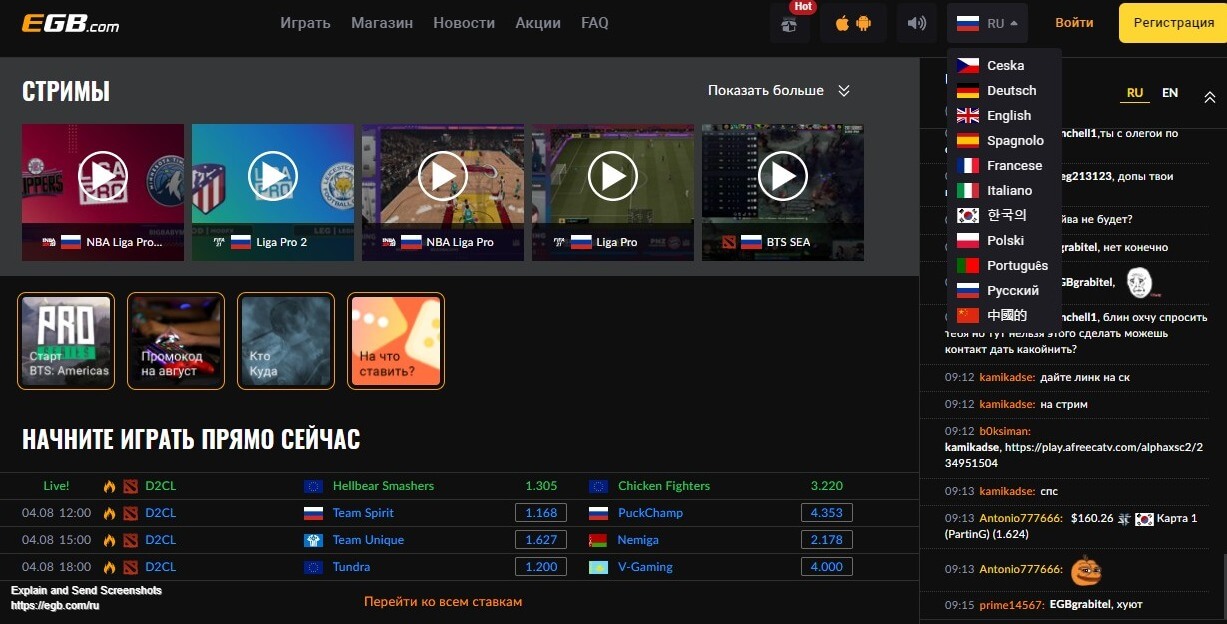Play the BTS SEA stream
This screenshot has width=1227, height=624.
coord(783,176)
